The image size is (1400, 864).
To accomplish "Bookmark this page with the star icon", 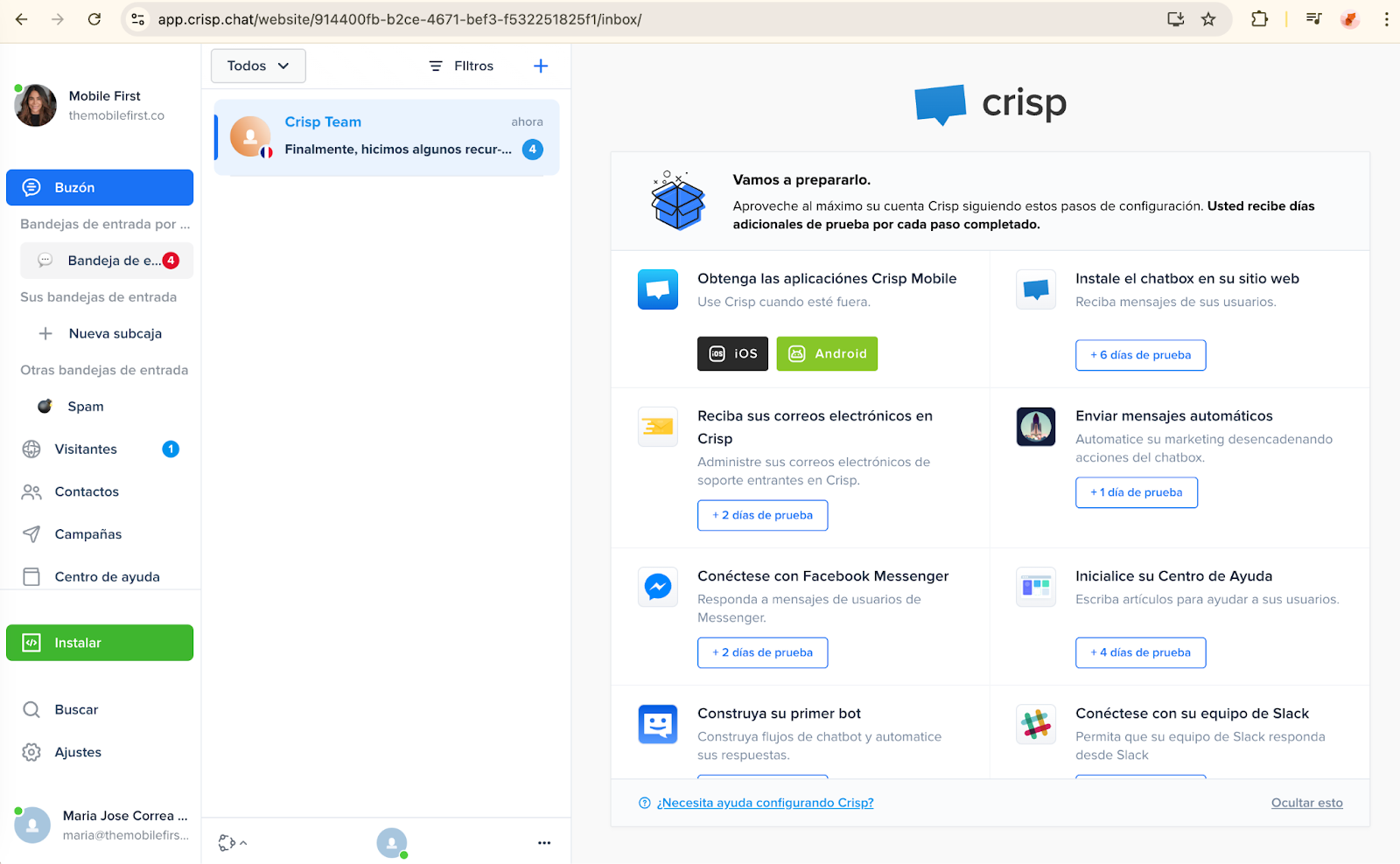I will (1208, 19).
